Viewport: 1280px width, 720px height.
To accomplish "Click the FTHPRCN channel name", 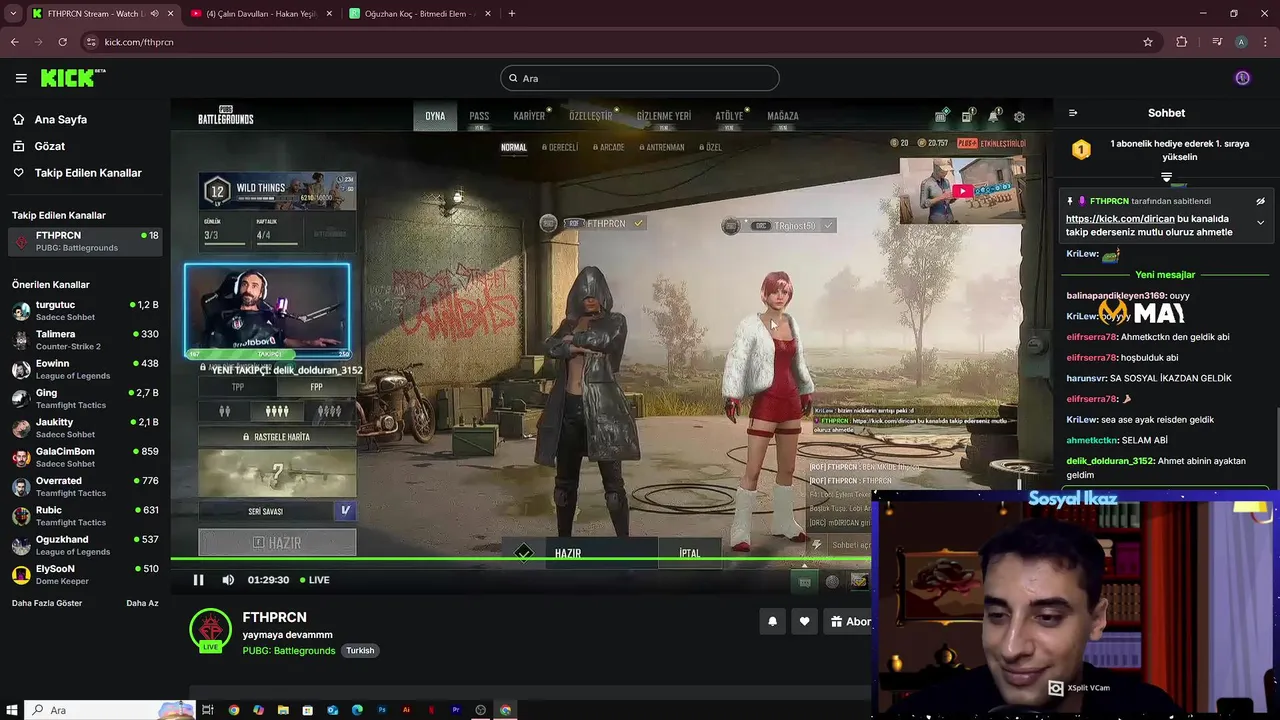I will point(274,617).
